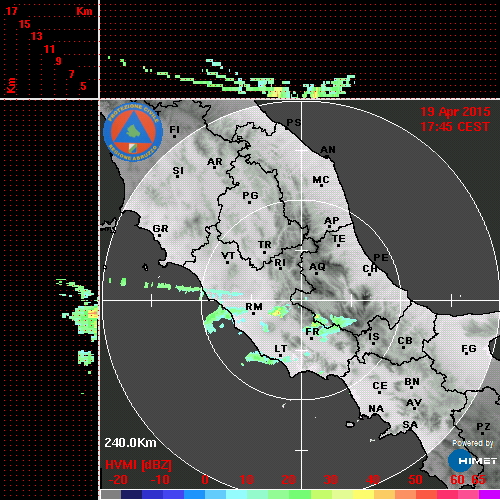Click the 19 Apr 2015 date text

point(455,112)
